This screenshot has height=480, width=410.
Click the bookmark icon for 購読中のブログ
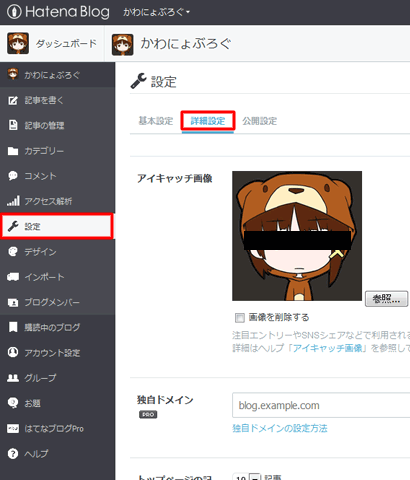(13, 327)
